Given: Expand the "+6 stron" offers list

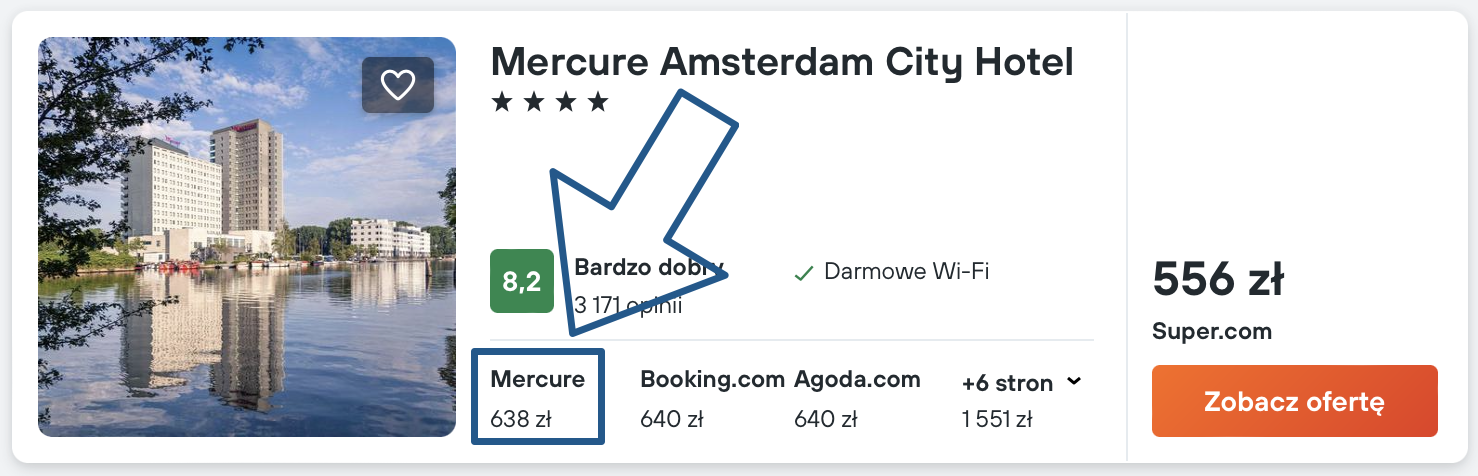Looking at the screenshot, I should pyautogui.click(x=1007, y=383).
